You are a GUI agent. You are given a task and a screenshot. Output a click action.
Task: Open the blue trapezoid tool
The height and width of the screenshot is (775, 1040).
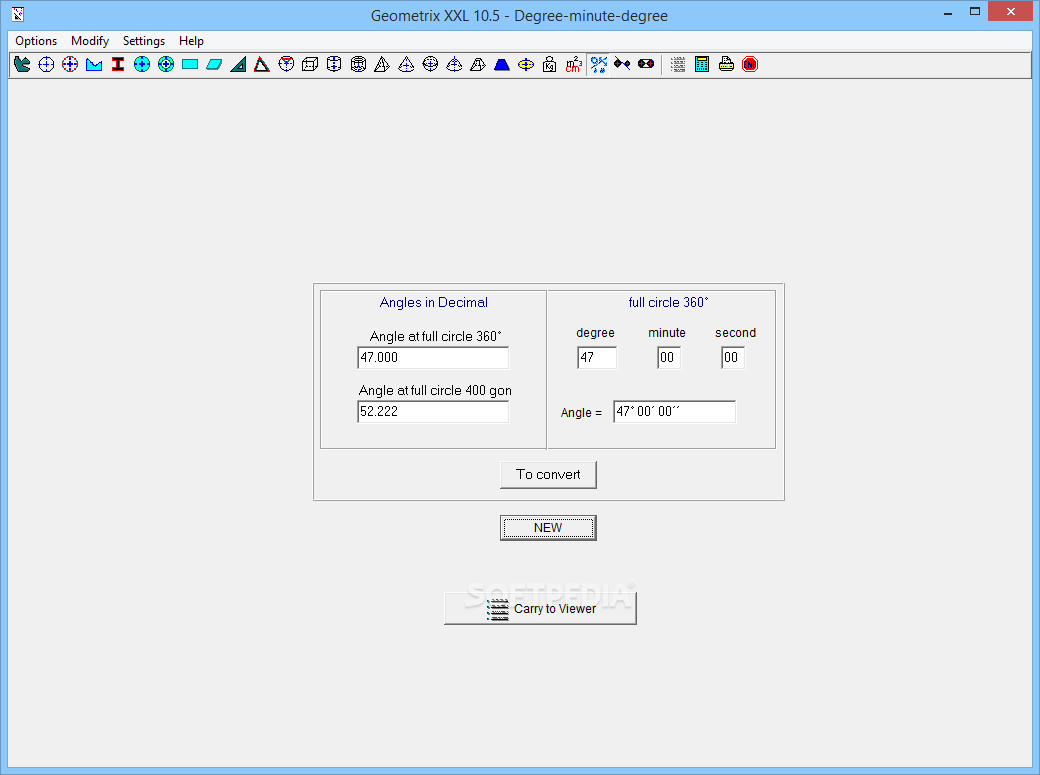coord(502,64)
